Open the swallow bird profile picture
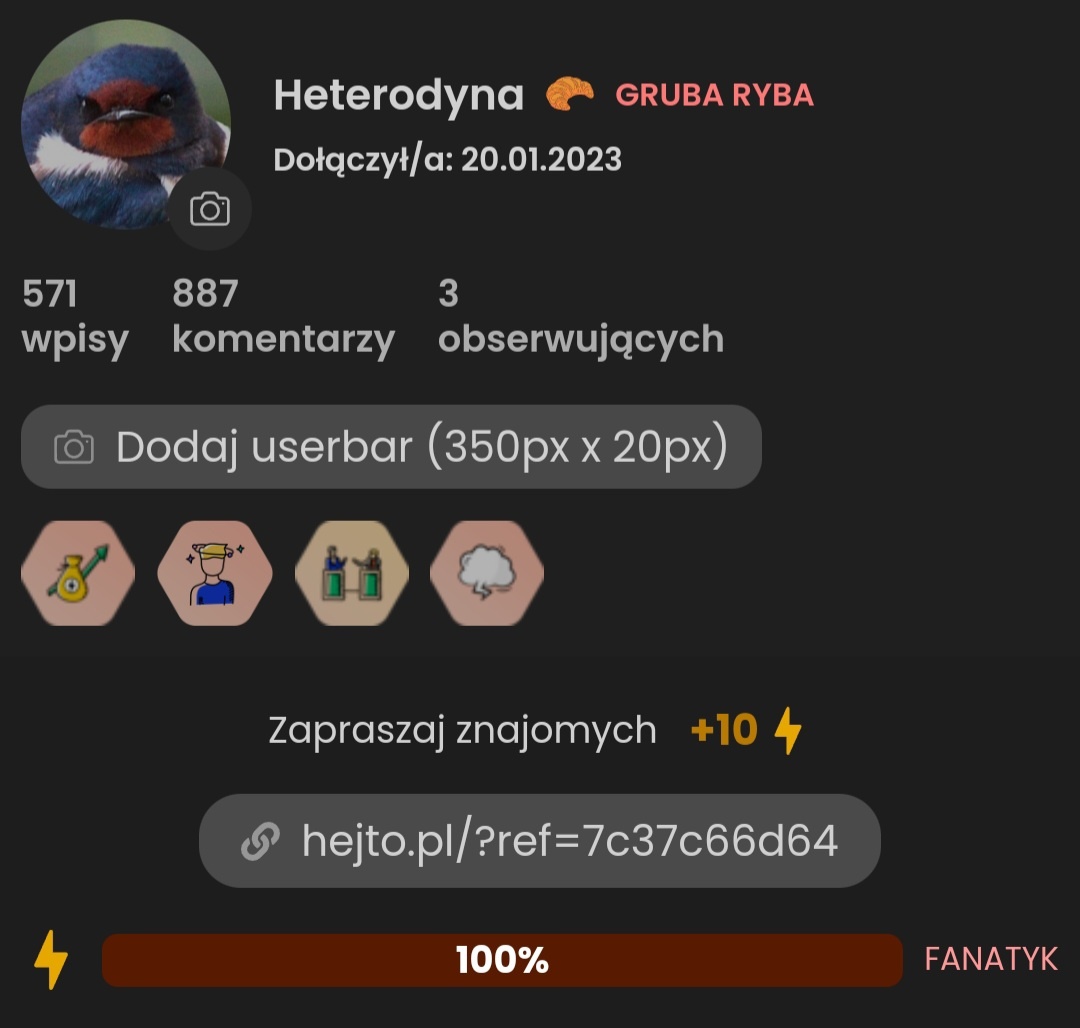This screenshot has width=1080, height=1028. (126, 124)
